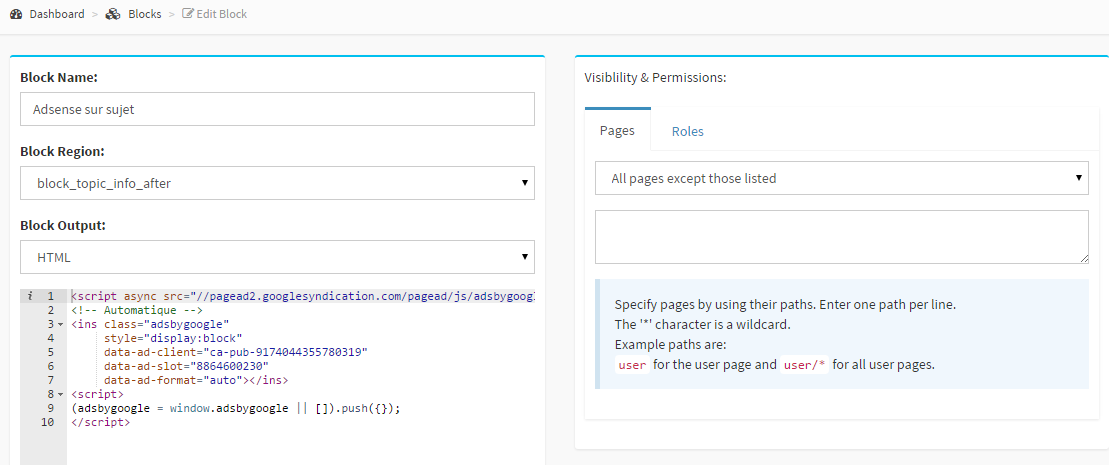
Task: Click the data-ad-client line in editor
Action: coord(236,352)
